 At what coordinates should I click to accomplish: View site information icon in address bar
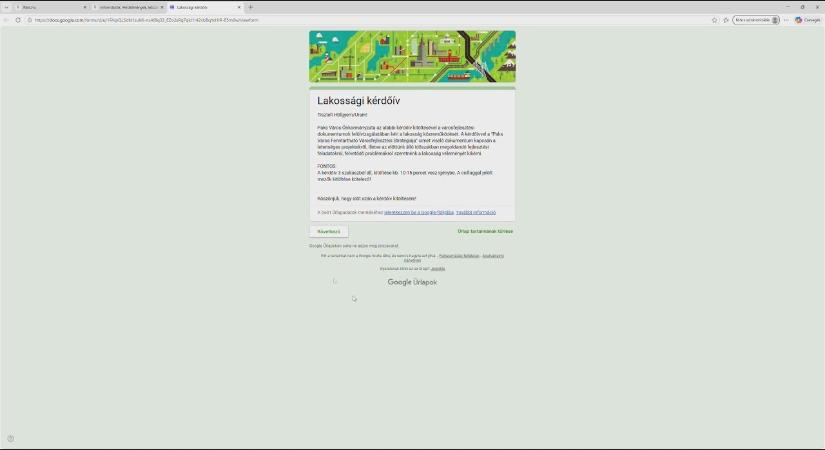point(30,20)
